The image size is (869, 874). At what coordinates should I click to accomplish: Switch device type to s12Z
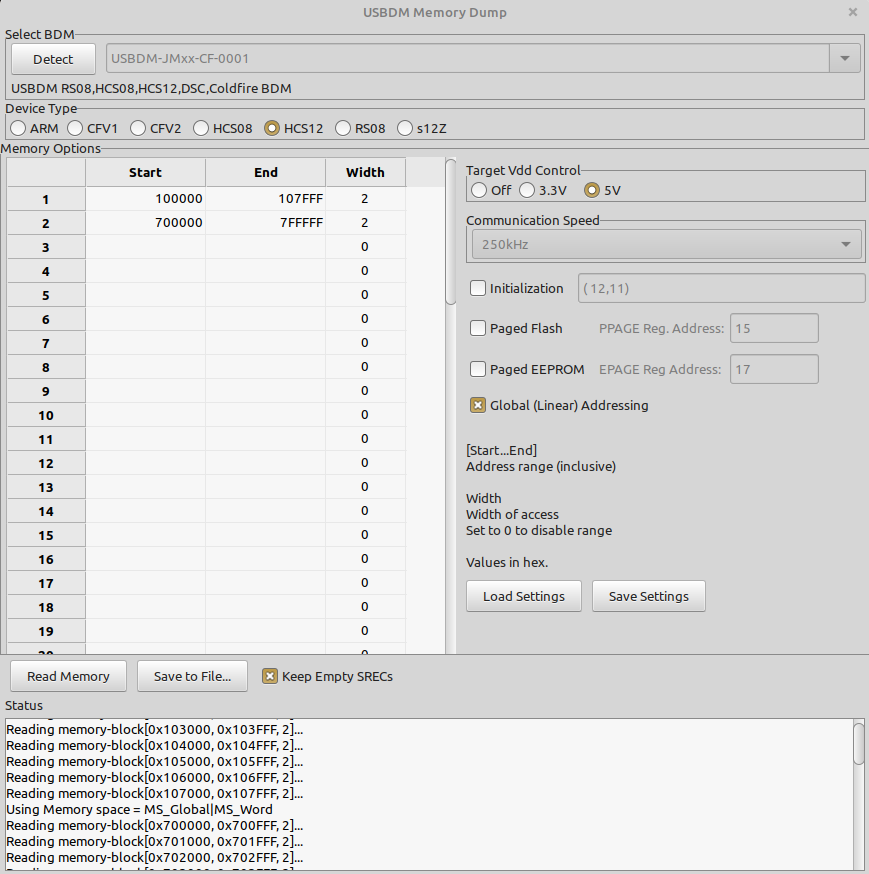point(404,128)
